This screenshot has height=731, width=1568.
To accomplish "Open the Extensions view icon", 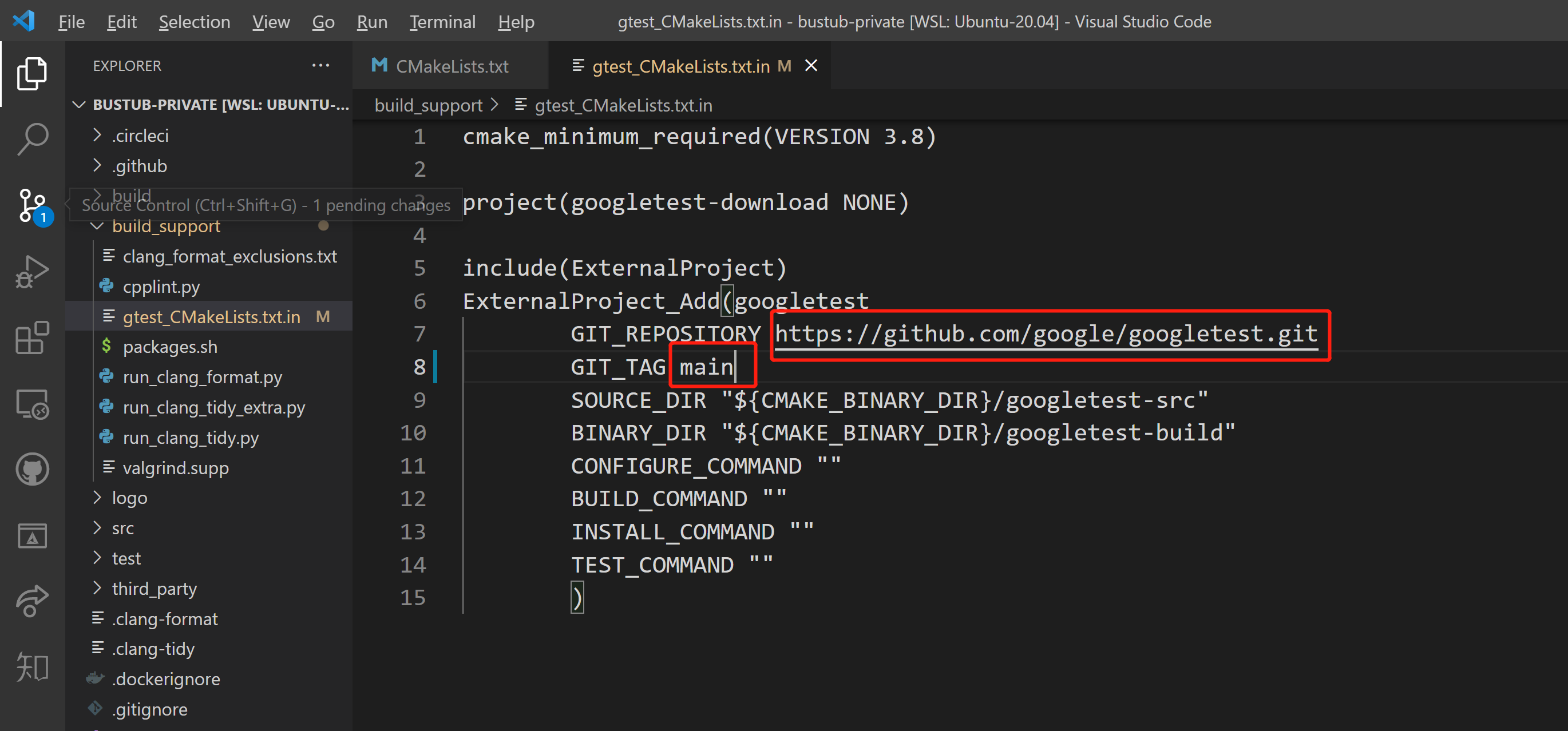I will pyautogui.click(x=31, y=337).
